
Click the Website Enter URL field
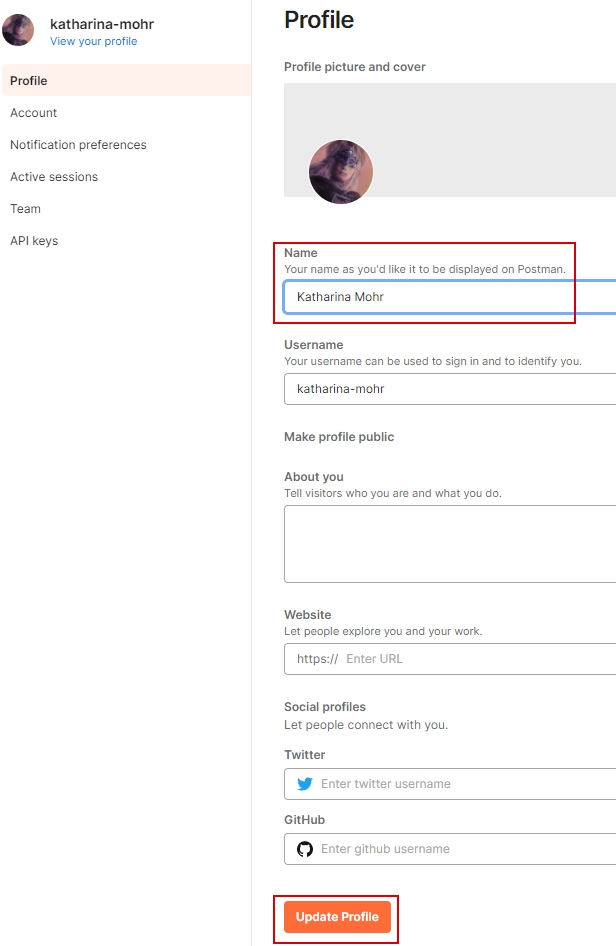pyautogui.click(x=450, y=659)
